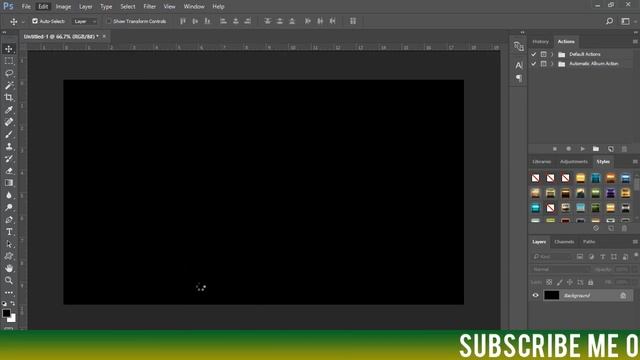This screenshot has height=360, width=640.
Task: Close the Untitled-1 document tab
Action: 104,36
